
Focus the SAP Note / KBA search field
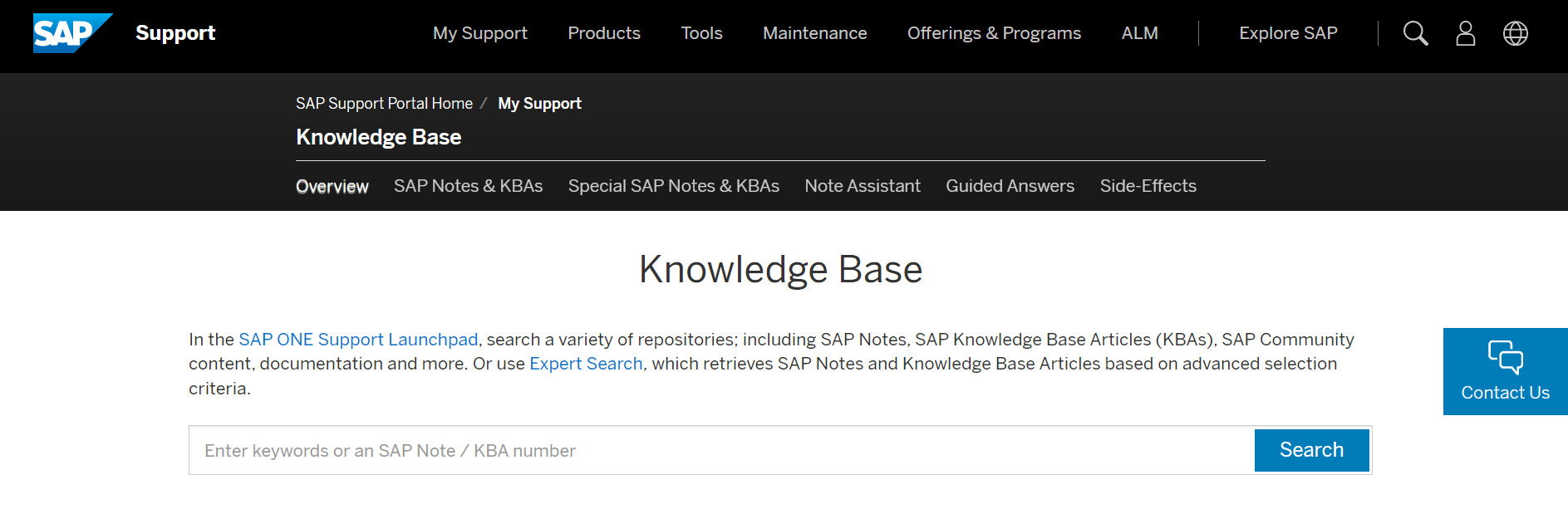[721, 450]
